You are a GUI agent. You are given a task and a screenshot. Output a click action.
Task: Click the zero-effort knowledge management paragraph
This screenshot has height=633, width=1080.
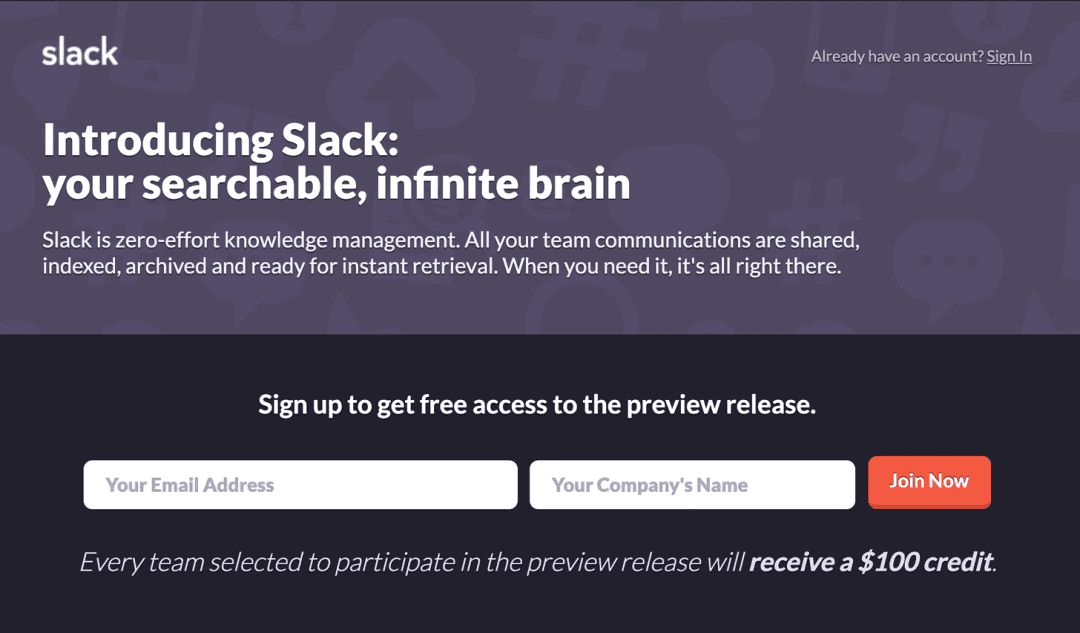coord(451,253)
